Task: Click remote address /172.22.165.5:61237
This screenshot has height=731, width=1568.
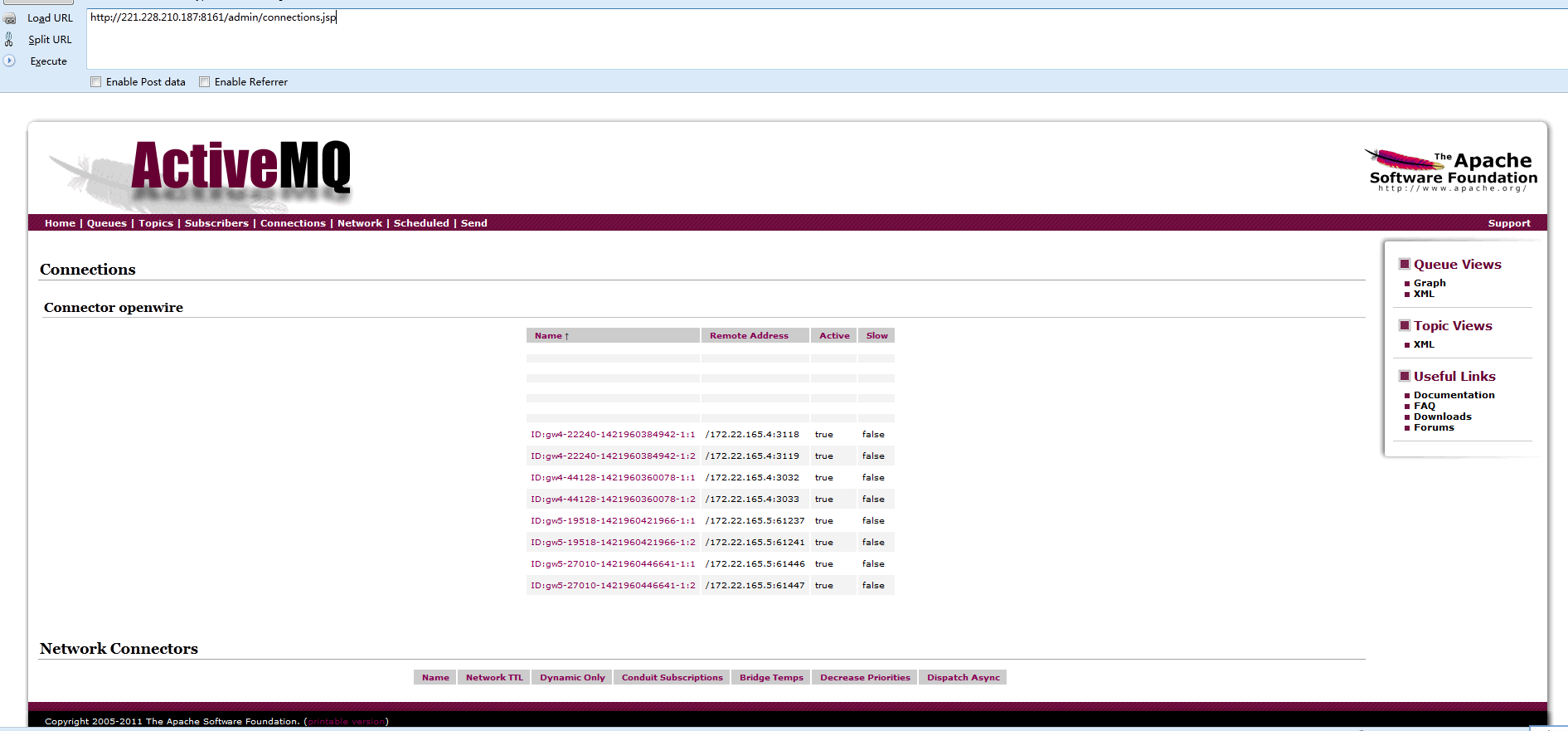Action: 755,521
